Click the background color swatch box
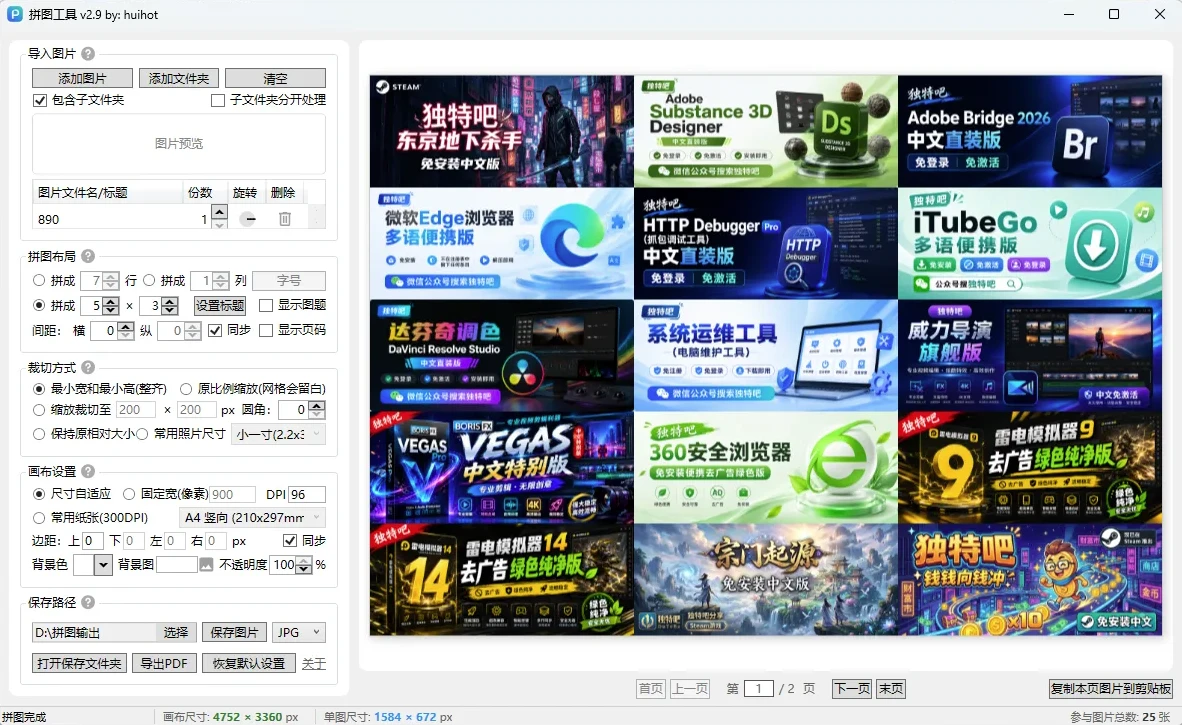Image resolution: width=1182 pixels, height=725 pixels. [84, 564]
